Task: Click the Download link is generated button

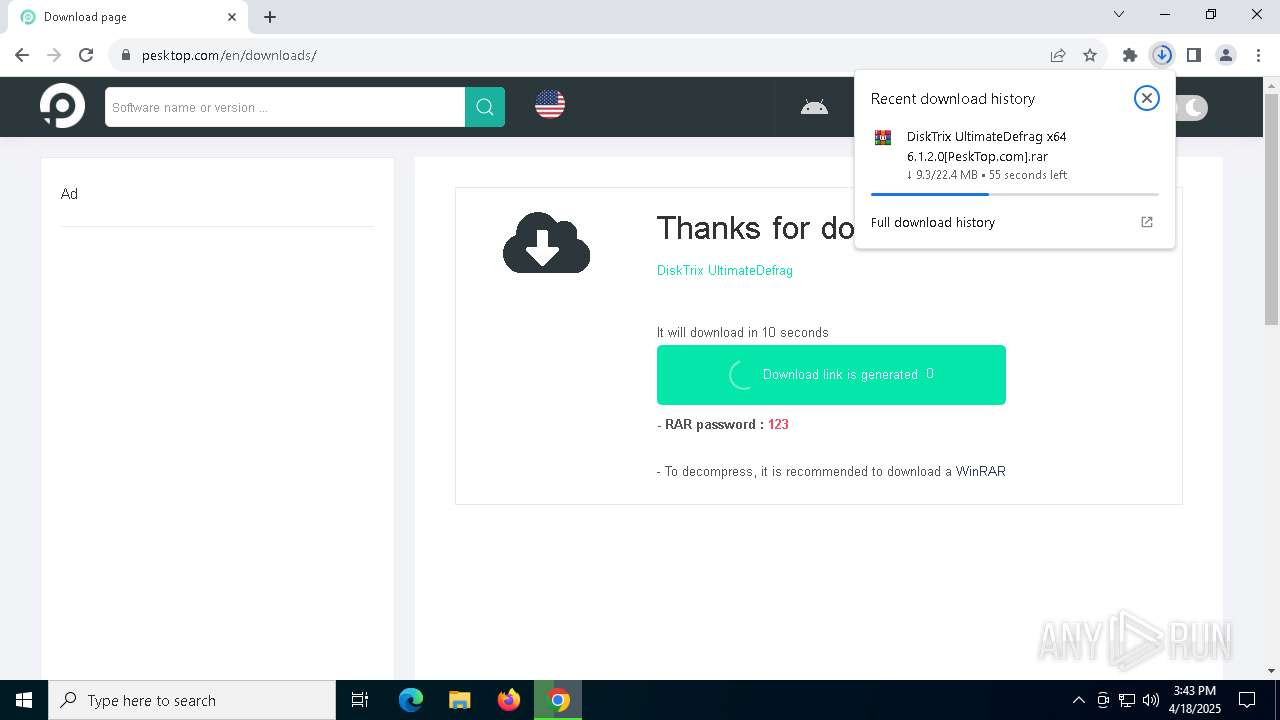Action: (831, 375)
